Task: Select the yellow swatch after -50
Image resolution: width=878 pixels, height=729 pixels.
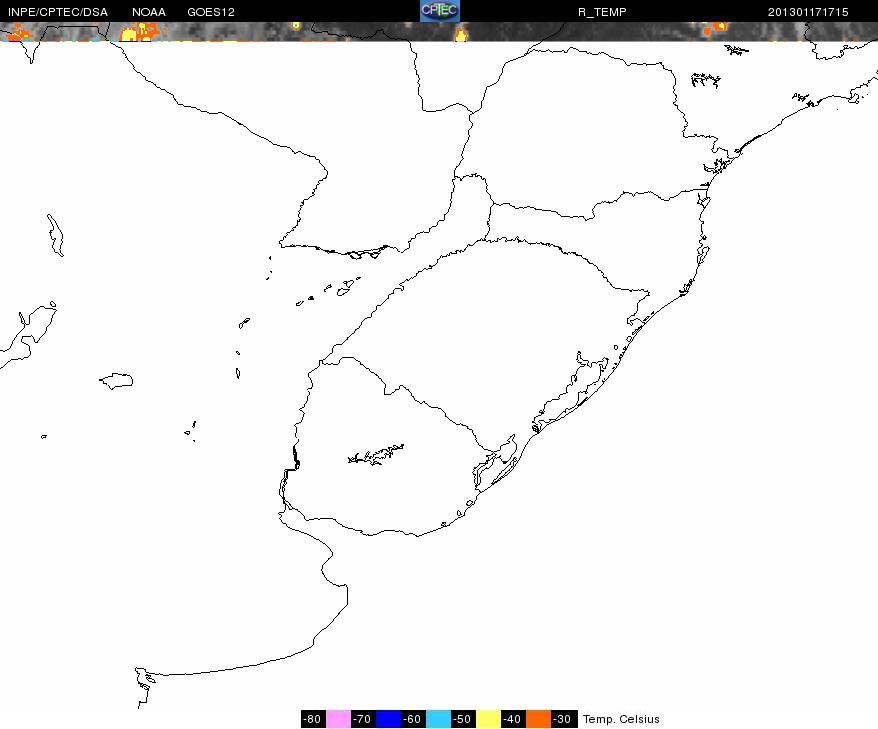Action: (x=488, y=719)
